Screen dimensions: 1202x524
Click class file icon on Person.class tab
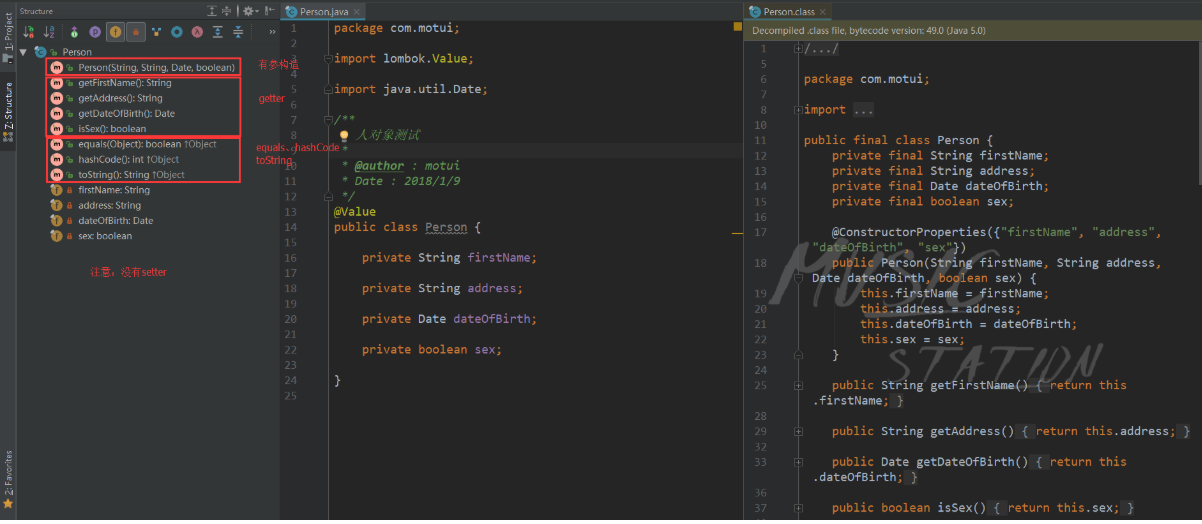(756, 11)
